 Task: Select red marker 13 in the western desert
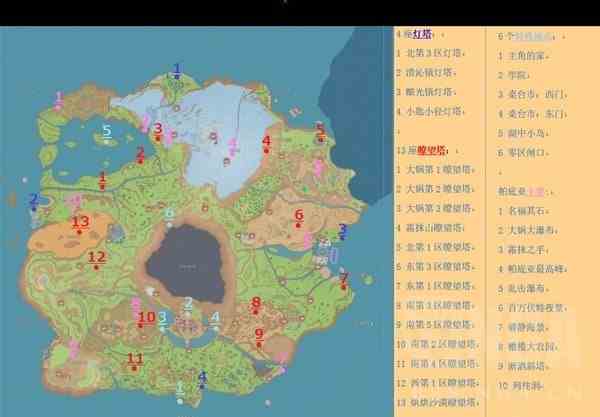pos(80,224)
